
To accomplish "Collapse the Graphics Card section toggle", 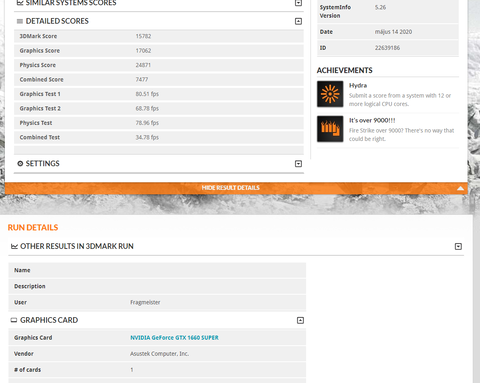I will click(x=300, y=320).
